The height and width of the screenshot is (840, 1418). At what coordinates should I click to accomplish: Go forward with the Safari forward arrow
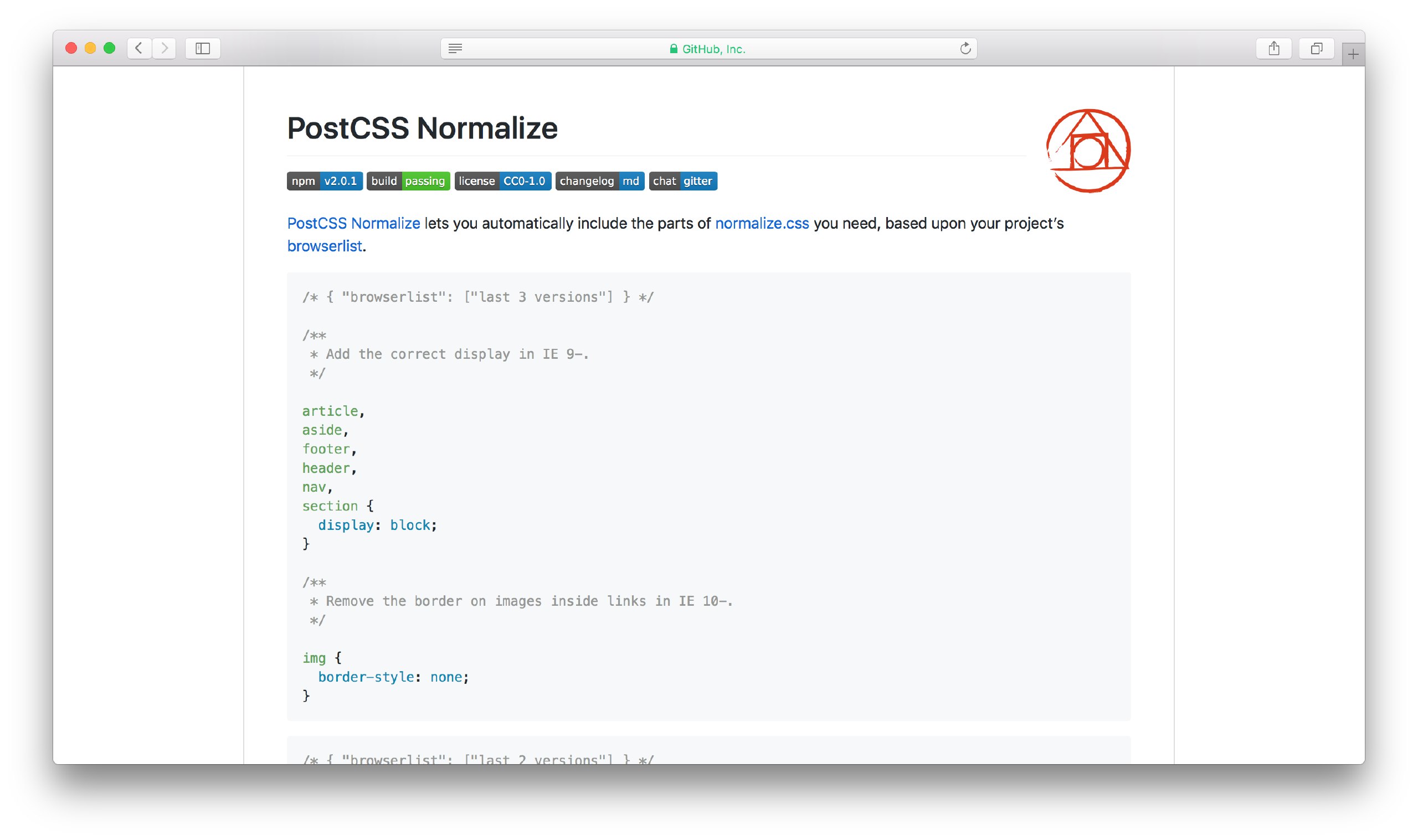tap(164, 48)
